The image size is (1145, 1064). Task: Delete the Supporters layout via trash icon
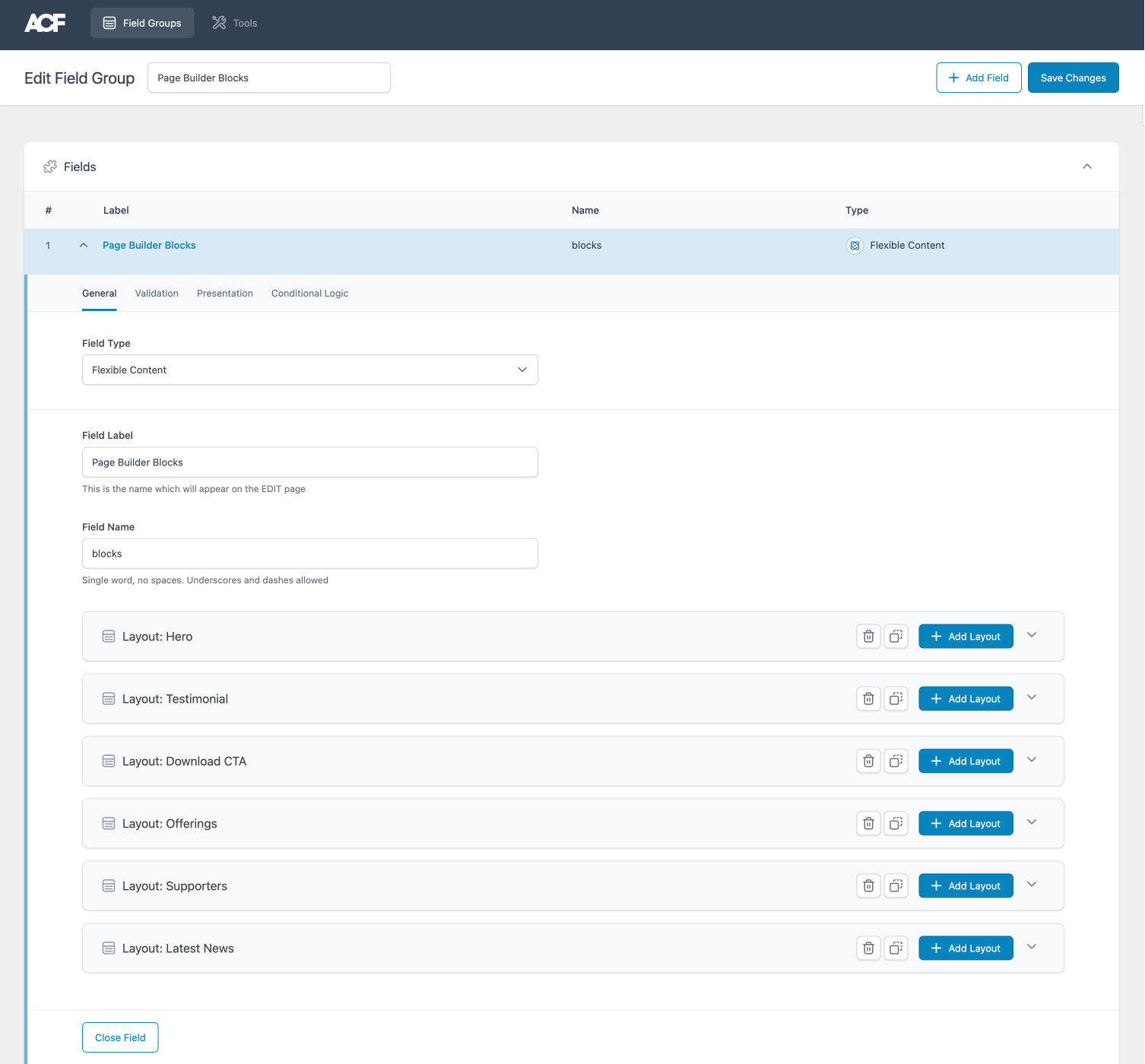[868, 886]
